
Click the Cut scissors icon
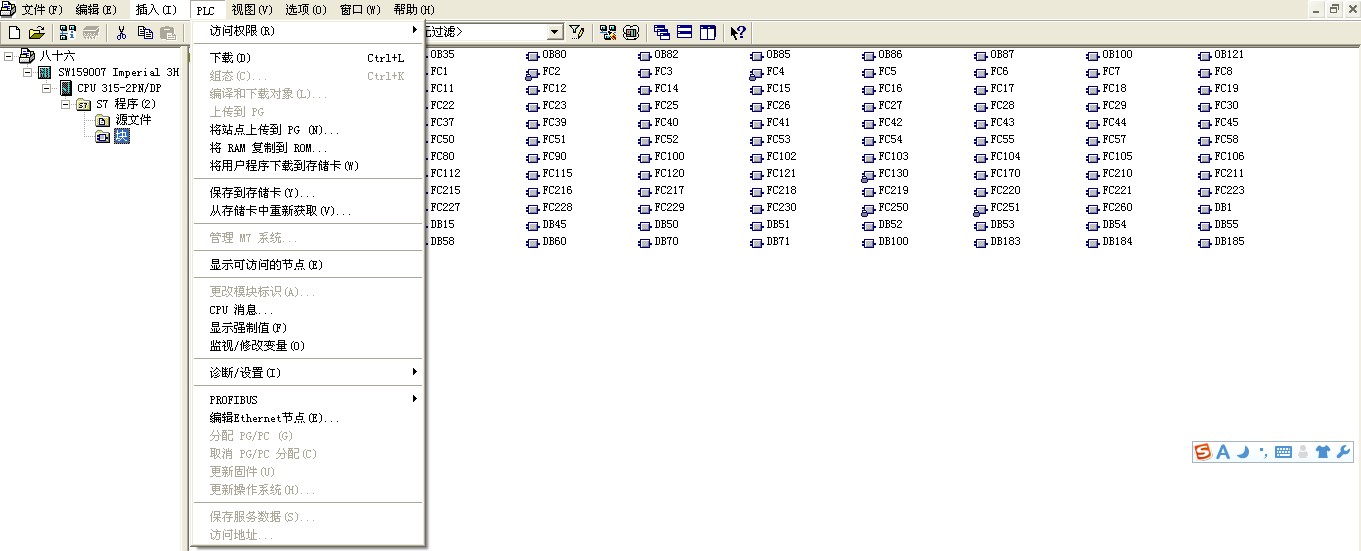click(x=121, y=32)
